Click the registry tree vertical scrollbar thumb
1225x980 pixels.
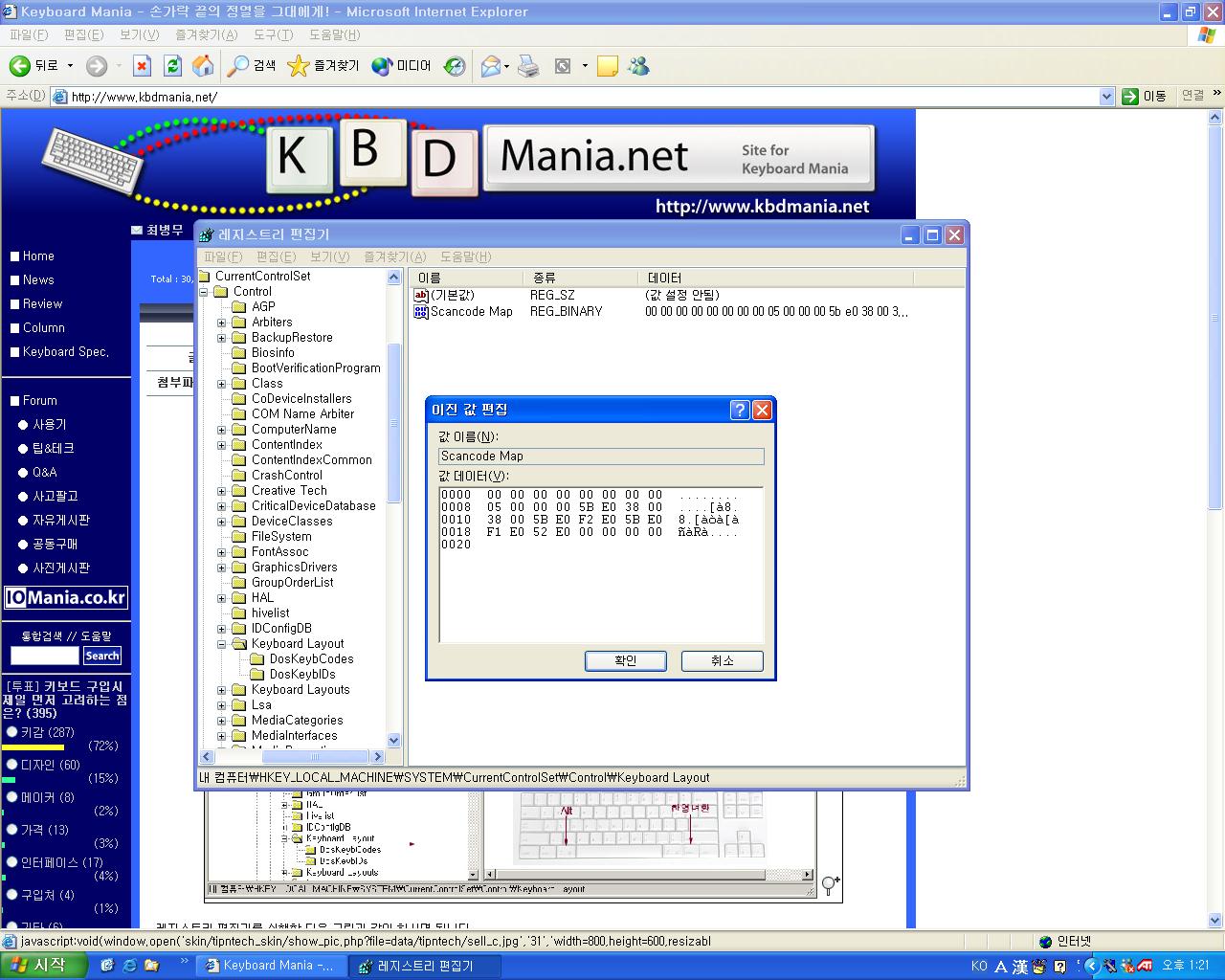click(393, 423)
